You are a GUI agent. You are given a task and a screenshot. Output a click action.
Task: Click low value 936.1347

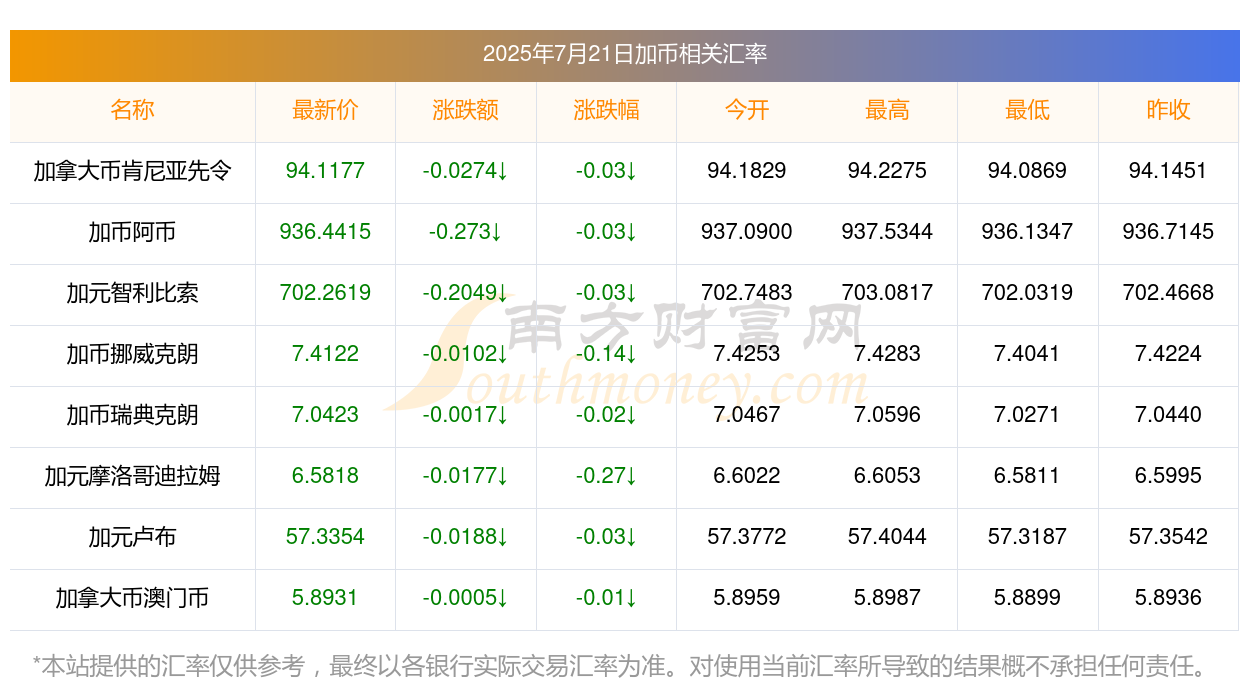(x=1028, y=232)
